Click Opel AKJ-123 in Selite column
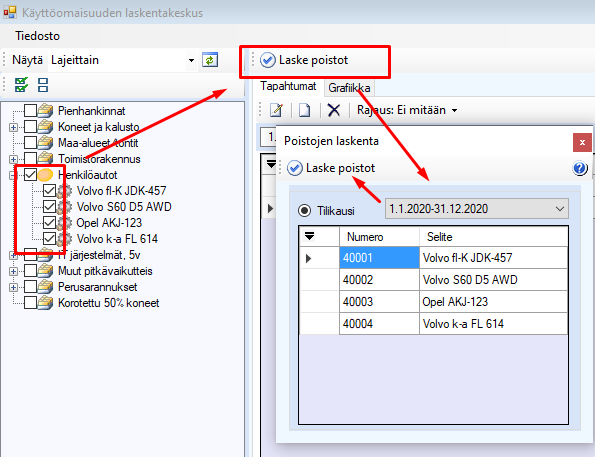Viewport: 595px width, 457px height. coord(494,302)
